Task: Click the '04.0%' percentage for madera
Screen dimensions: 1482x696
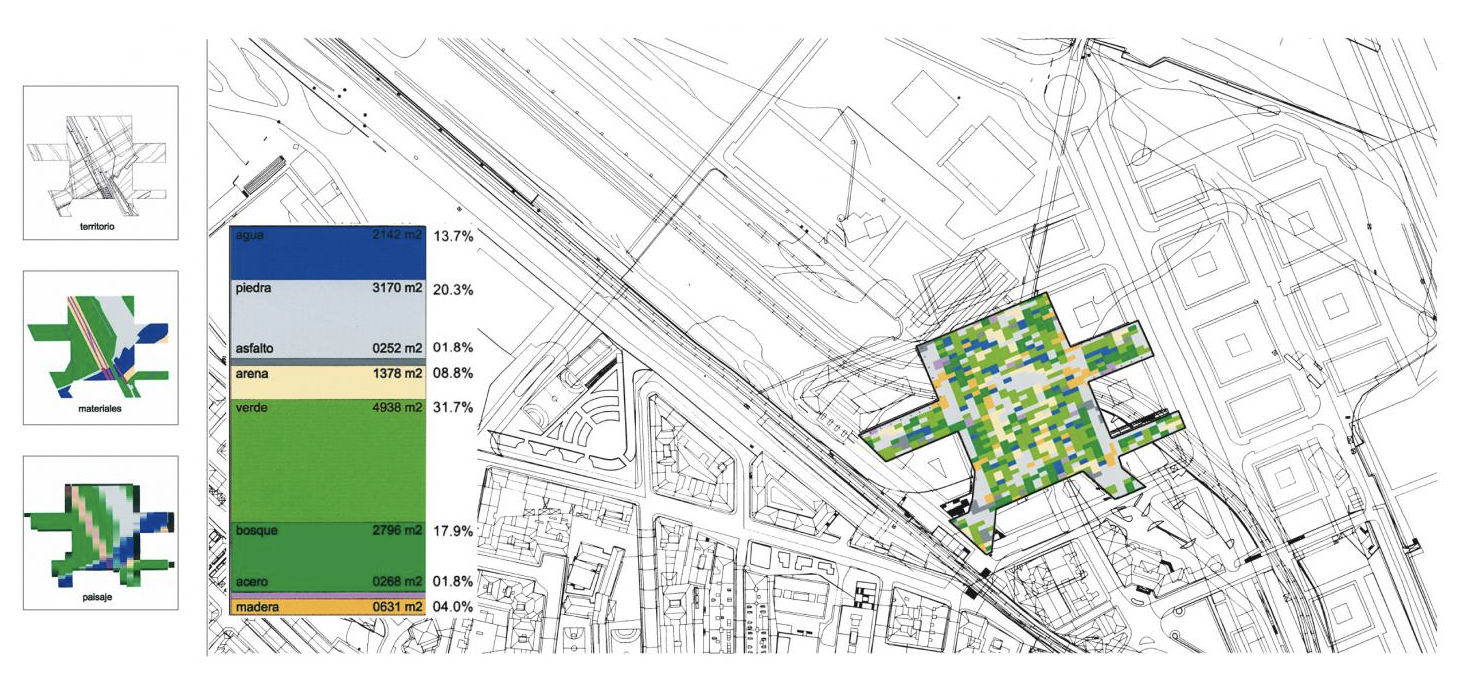Action: tap(453, 607)
